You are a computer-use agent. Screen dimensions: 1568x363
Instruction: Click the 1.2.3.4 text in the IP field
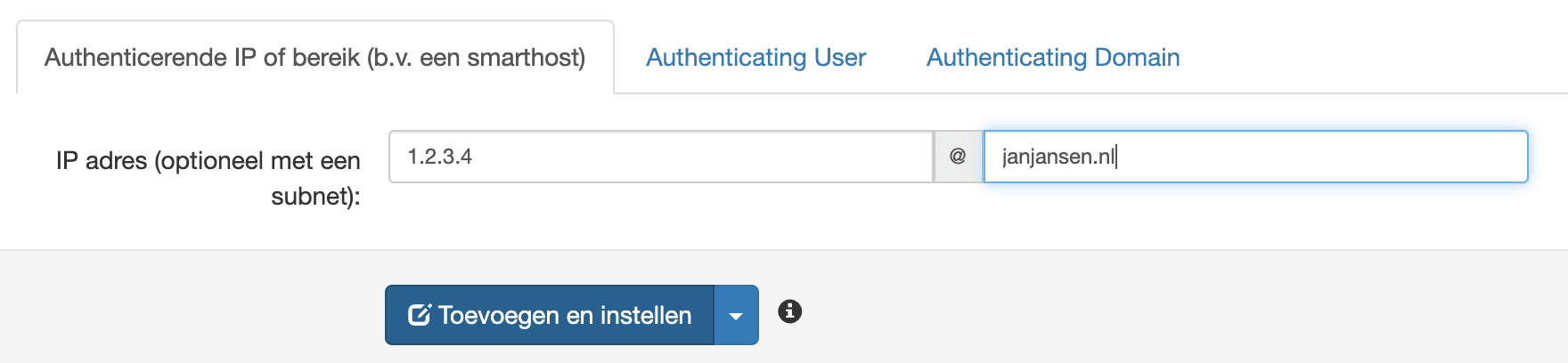(440, 157)
